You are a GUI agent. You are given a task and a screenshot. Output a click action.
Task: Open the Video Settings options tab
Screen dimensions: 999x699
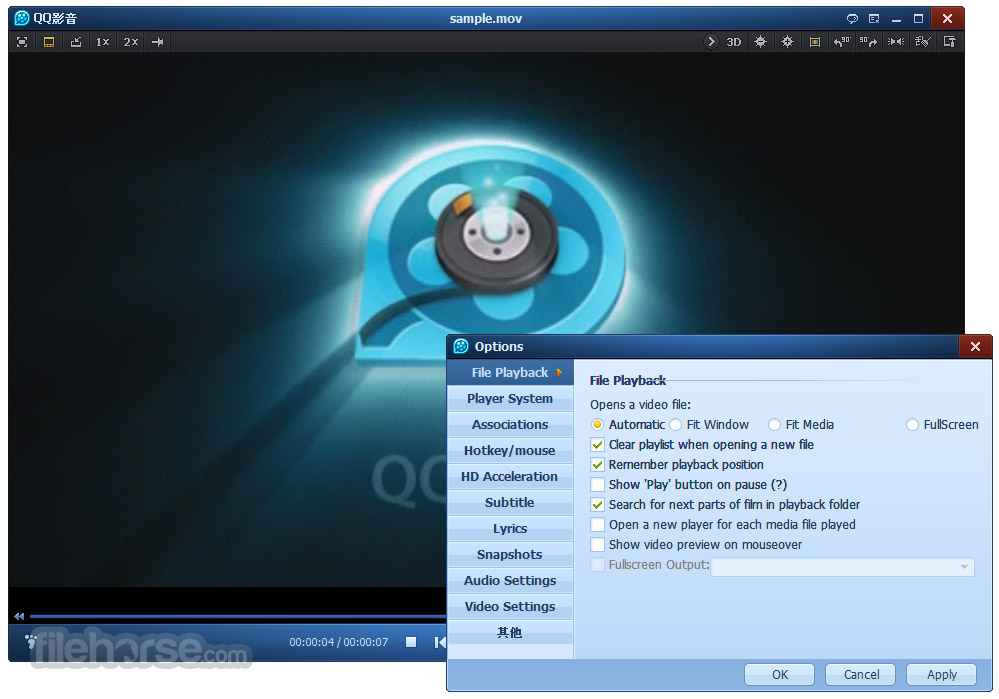[x=510, y=607]
